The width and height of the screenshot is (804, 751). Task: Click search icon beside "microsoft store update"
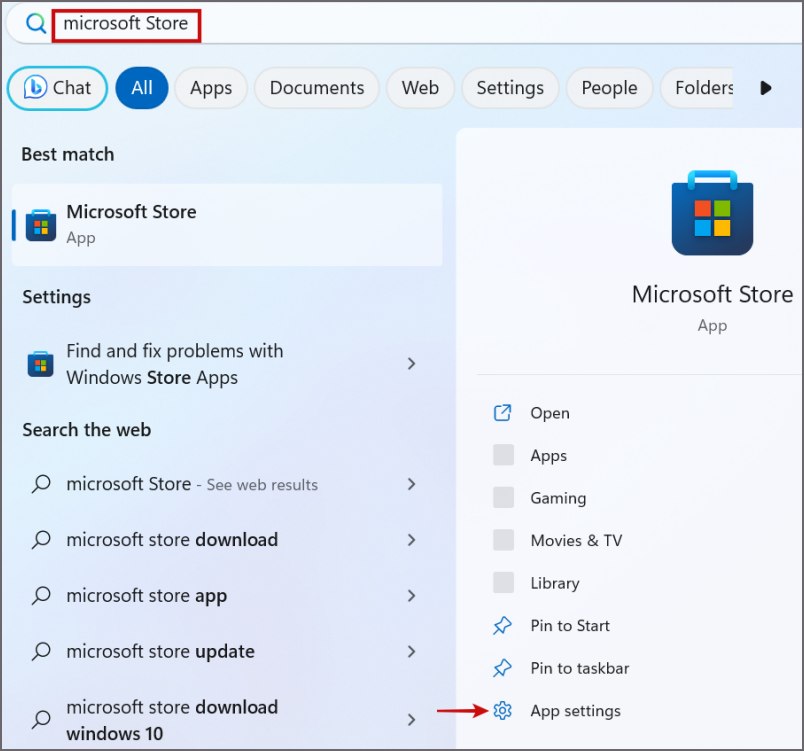(x=41, y=652)
